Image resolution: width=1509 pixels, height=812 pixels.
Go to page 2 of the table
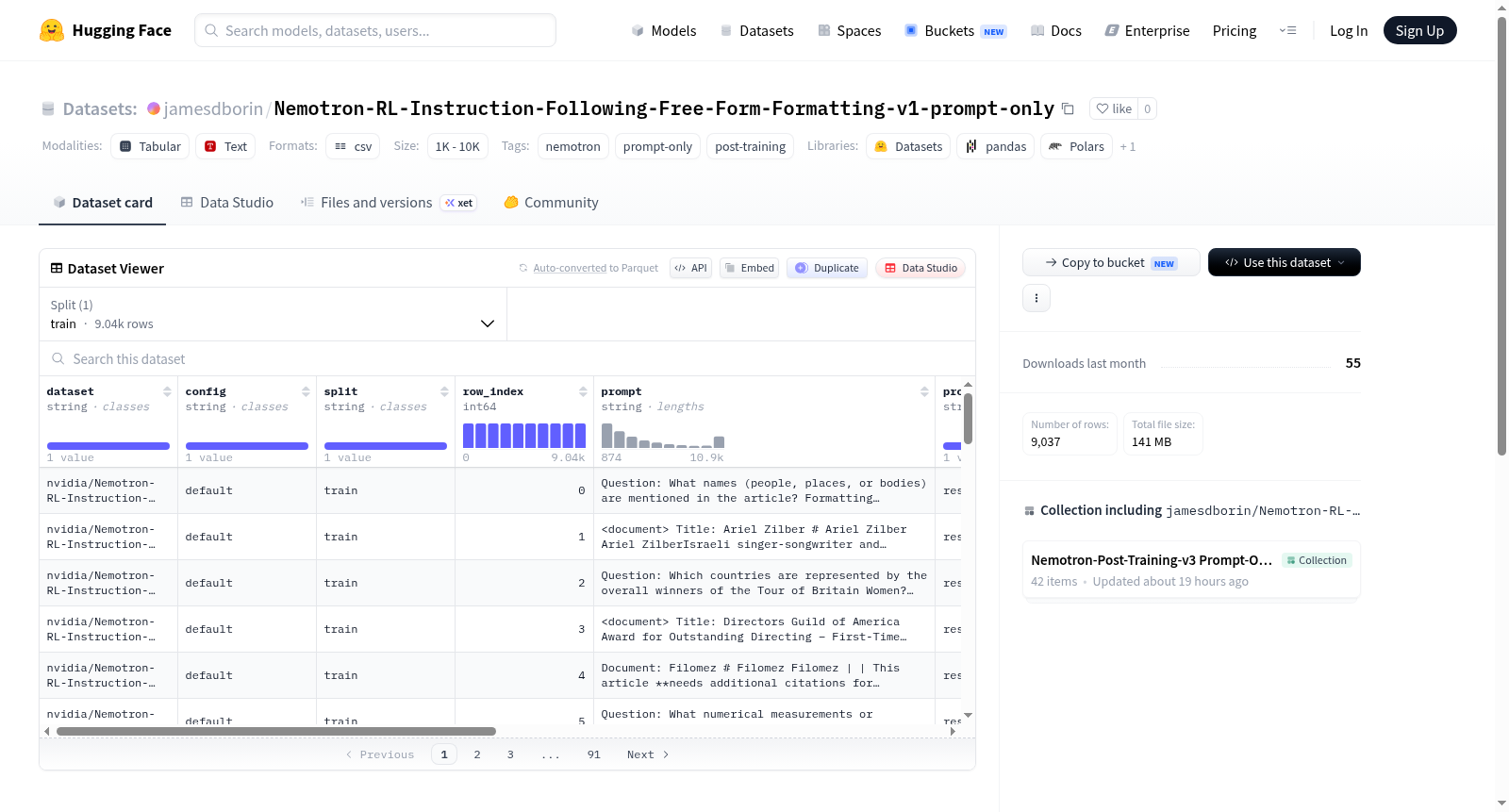pos(477,754)
